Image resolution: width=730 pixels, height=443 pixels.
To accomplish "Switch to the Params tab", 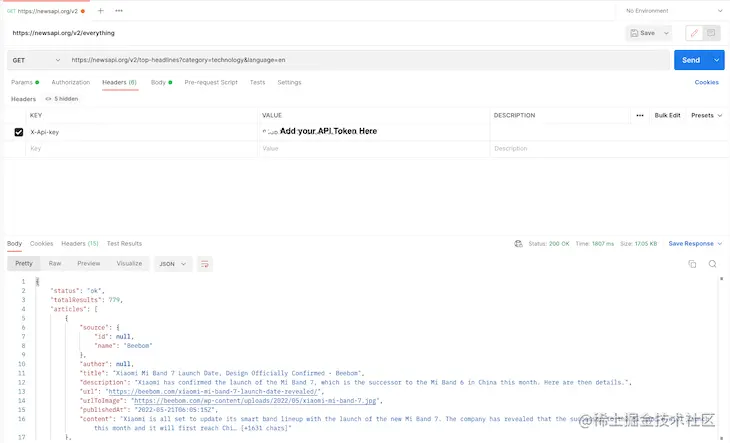I will pyautogui.click(x=25, y=82).
